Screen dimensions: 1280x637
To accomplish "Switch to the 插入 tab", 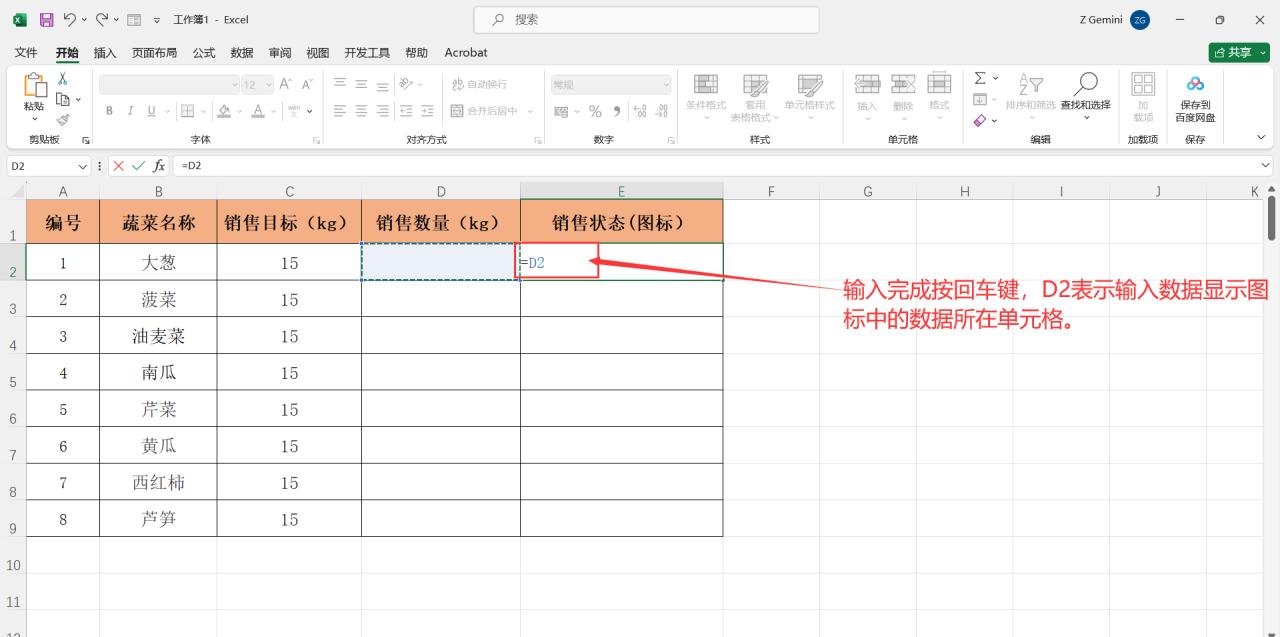I will tap(105, 52).
